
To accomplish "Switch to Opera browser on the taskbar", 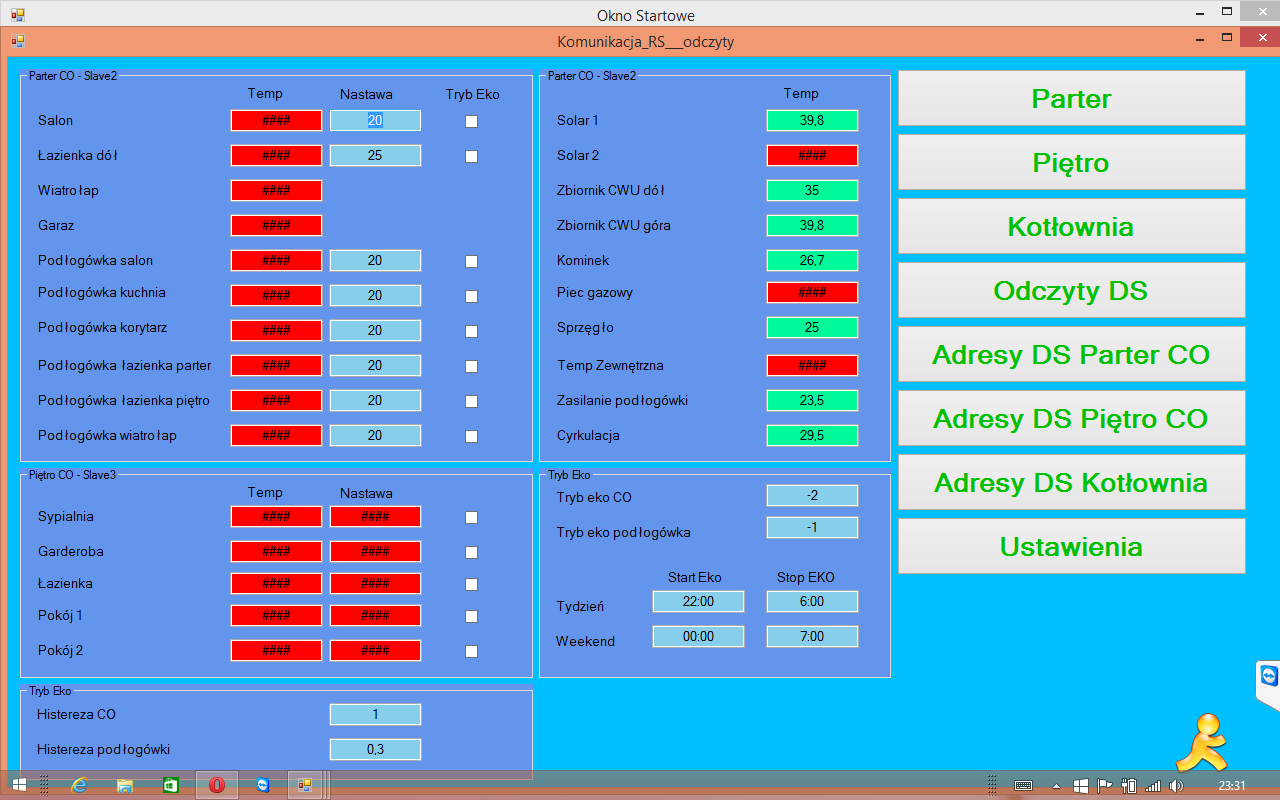I will point(216,785).
